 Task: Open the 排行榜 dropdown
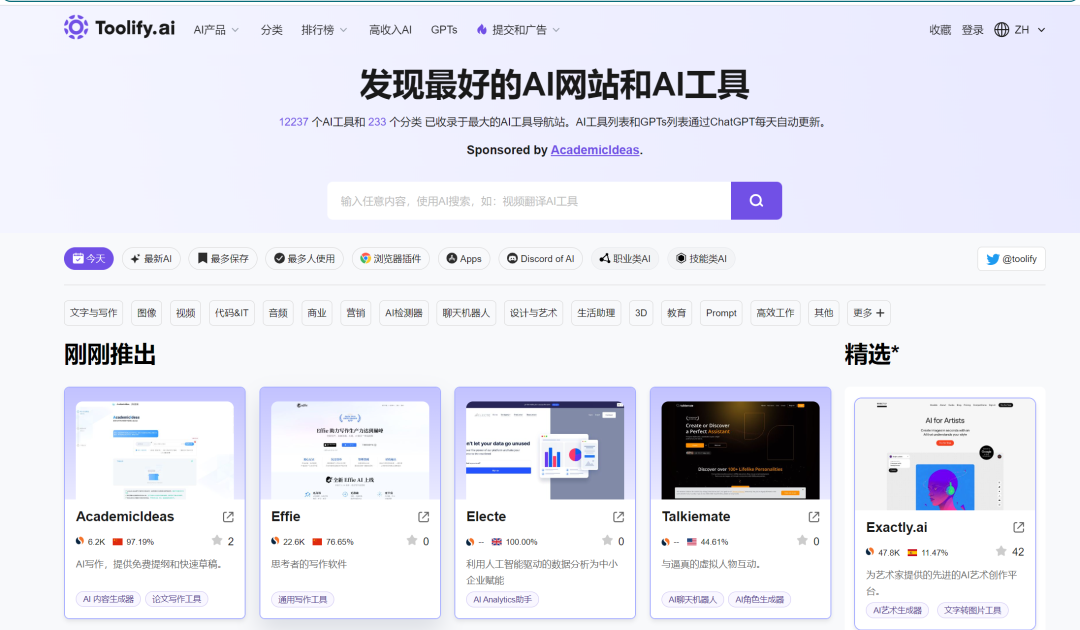pos(323,29)
